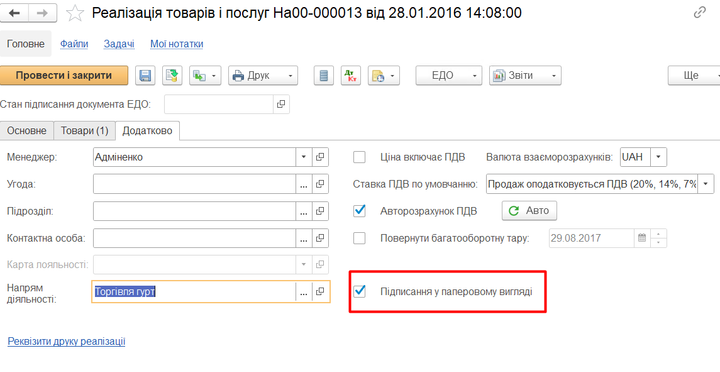Click the Контактна особа input field
720x372 pixels.
(194, 238)
